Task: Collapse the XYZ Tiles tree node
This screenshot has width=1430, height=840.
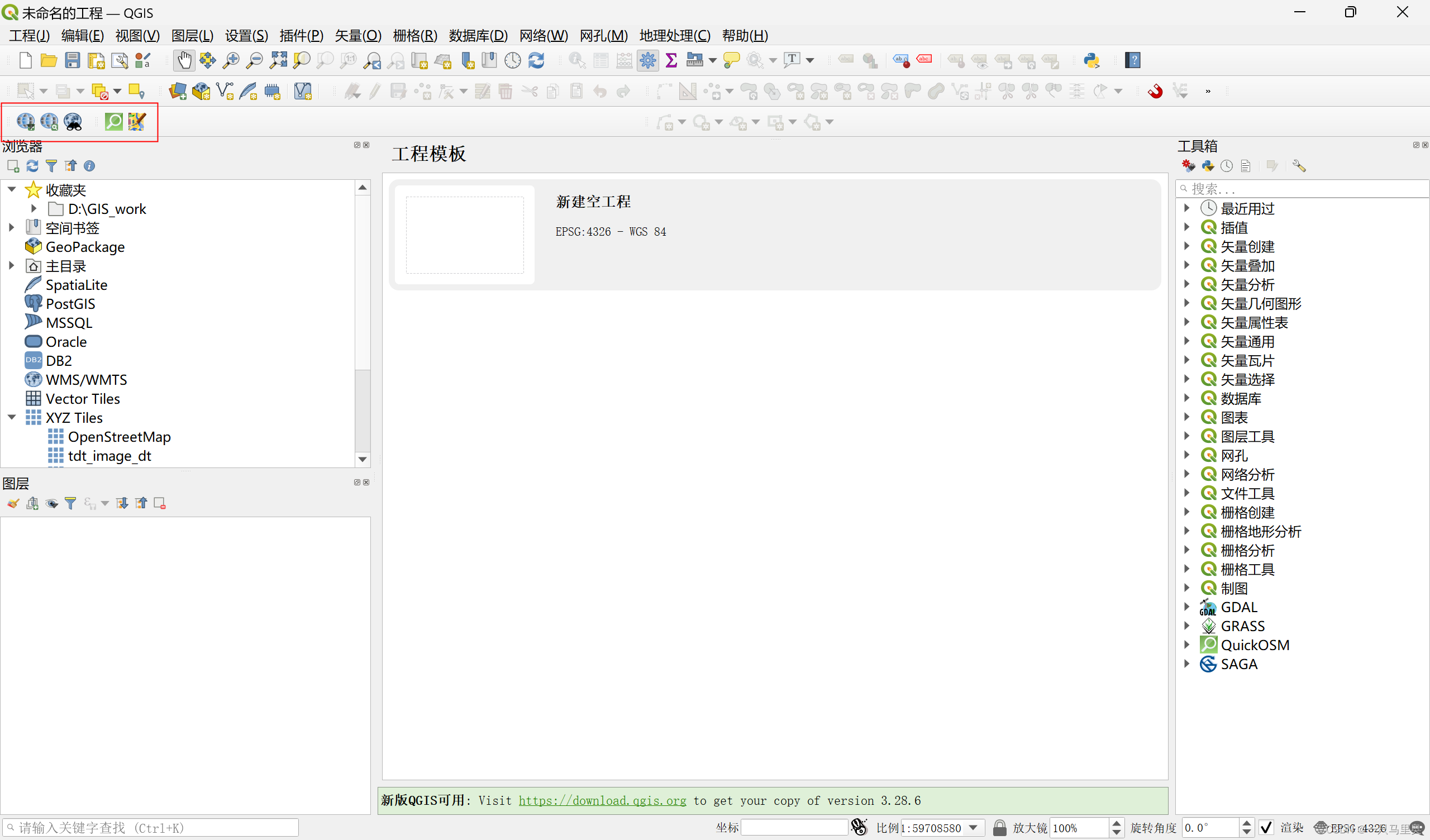Action: click(x=11, y=417)
